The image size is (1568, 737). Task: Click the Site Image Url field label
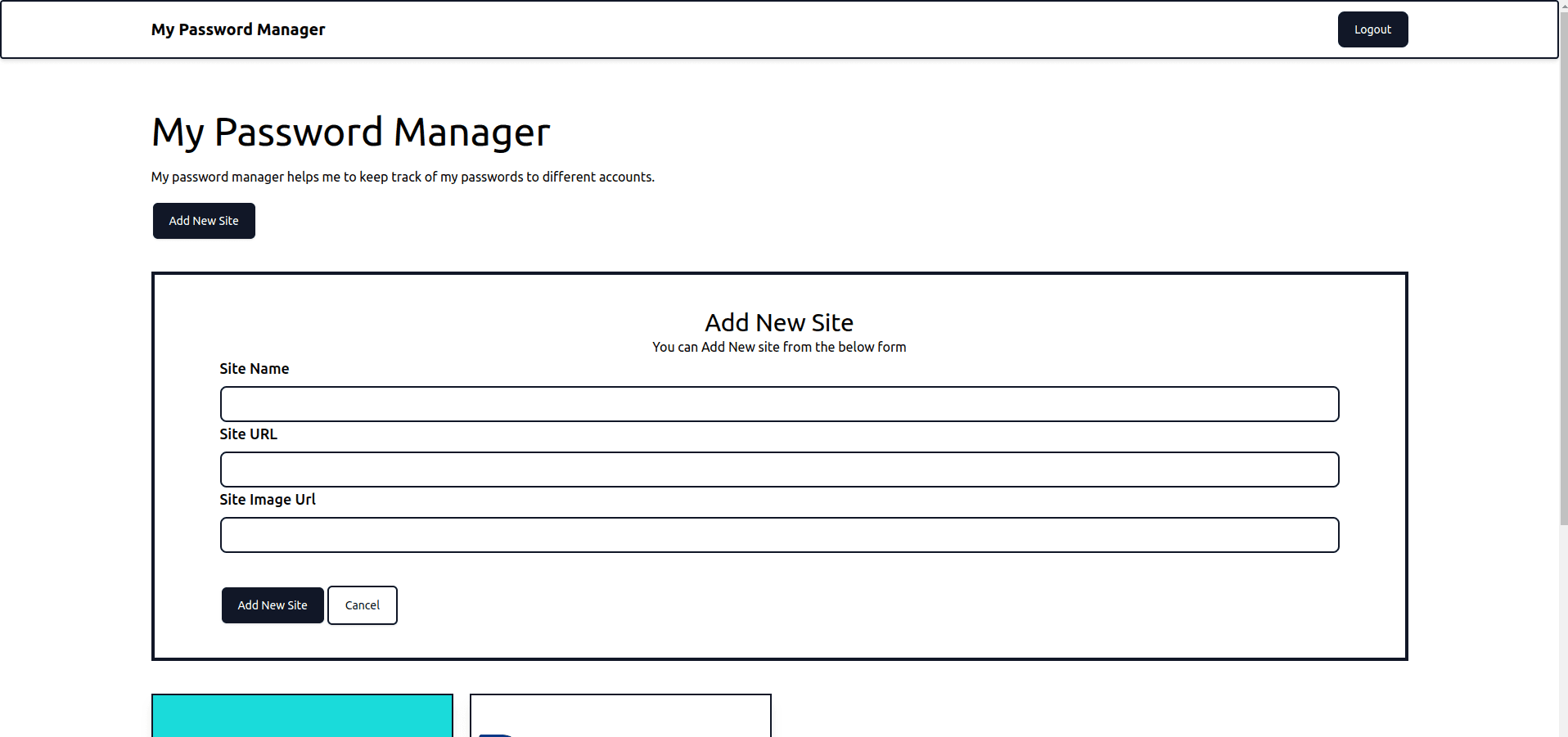[267, 500]
